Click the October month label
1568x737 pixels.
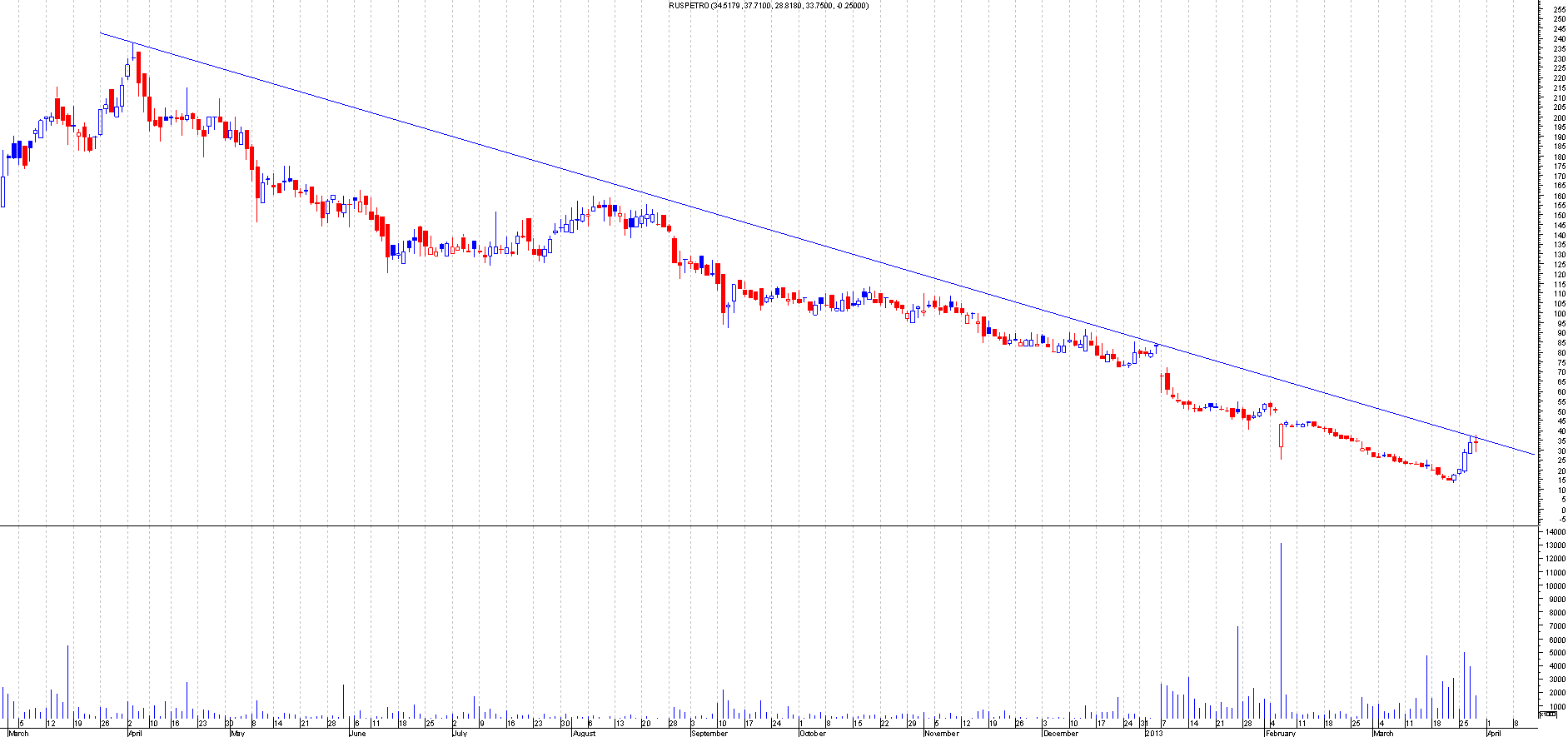click(812, 734)
